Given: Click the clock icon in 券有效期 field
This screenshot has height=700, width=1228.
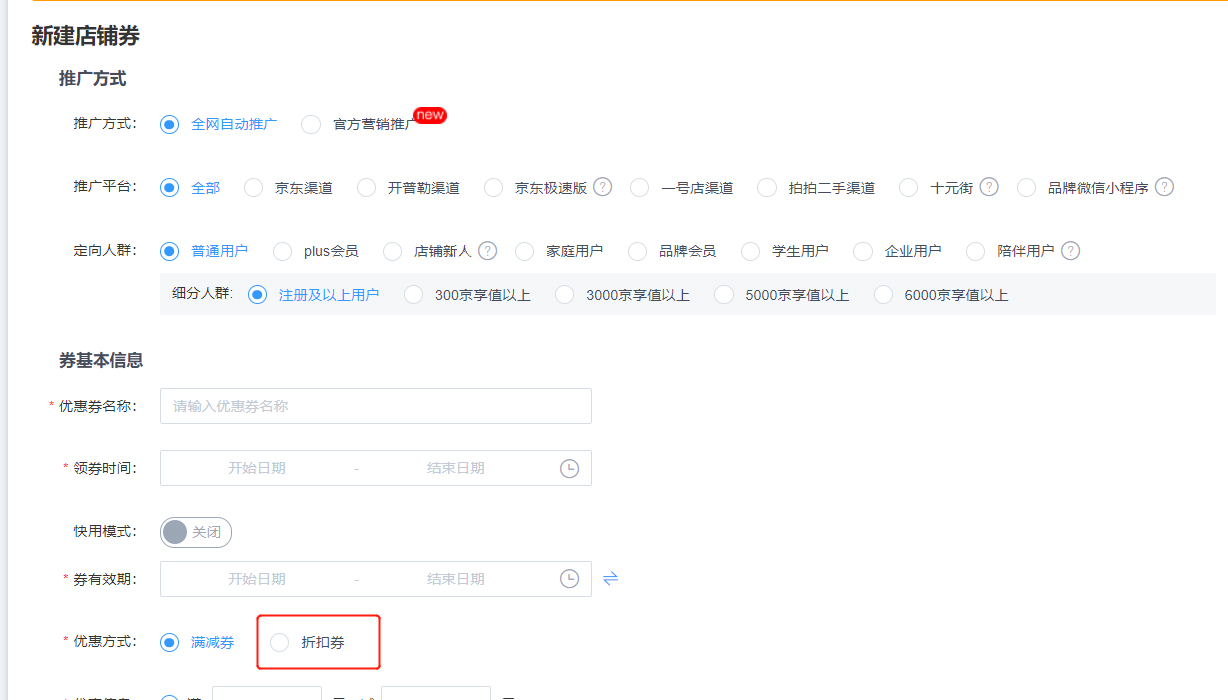Looking at the screenshot, I should coord(569,578).
